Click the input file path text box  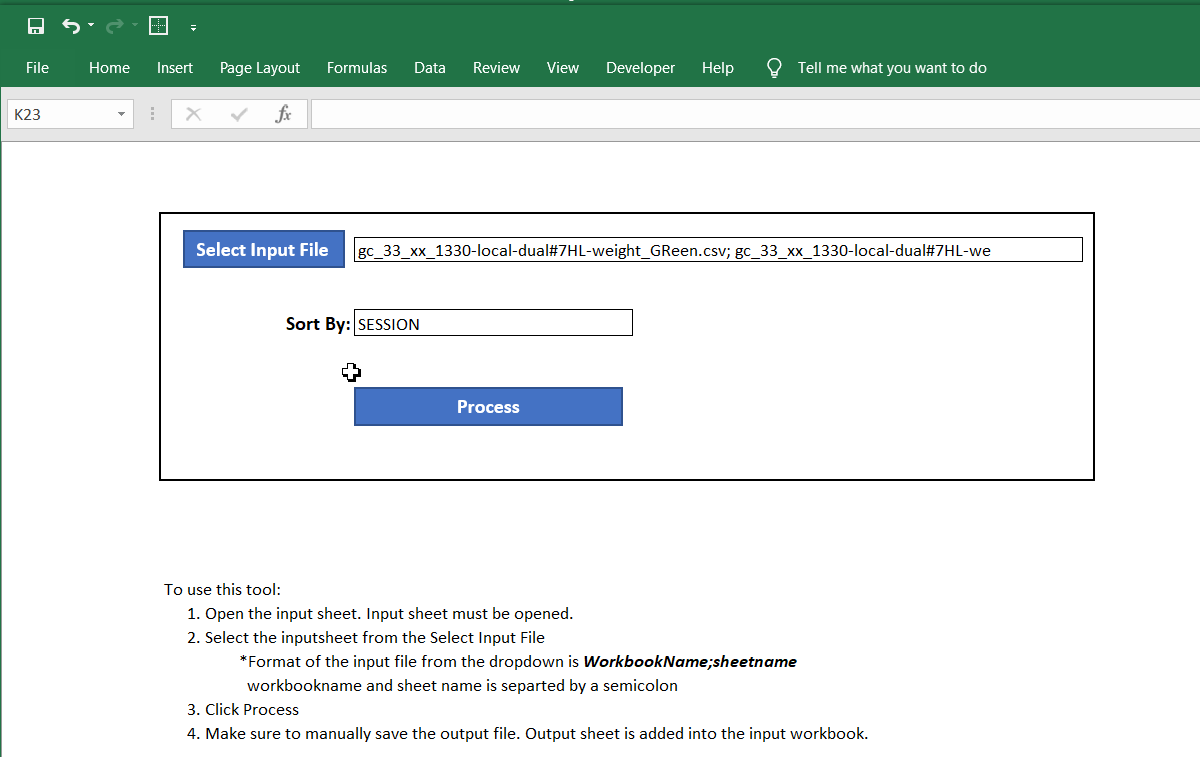(717, 250)
